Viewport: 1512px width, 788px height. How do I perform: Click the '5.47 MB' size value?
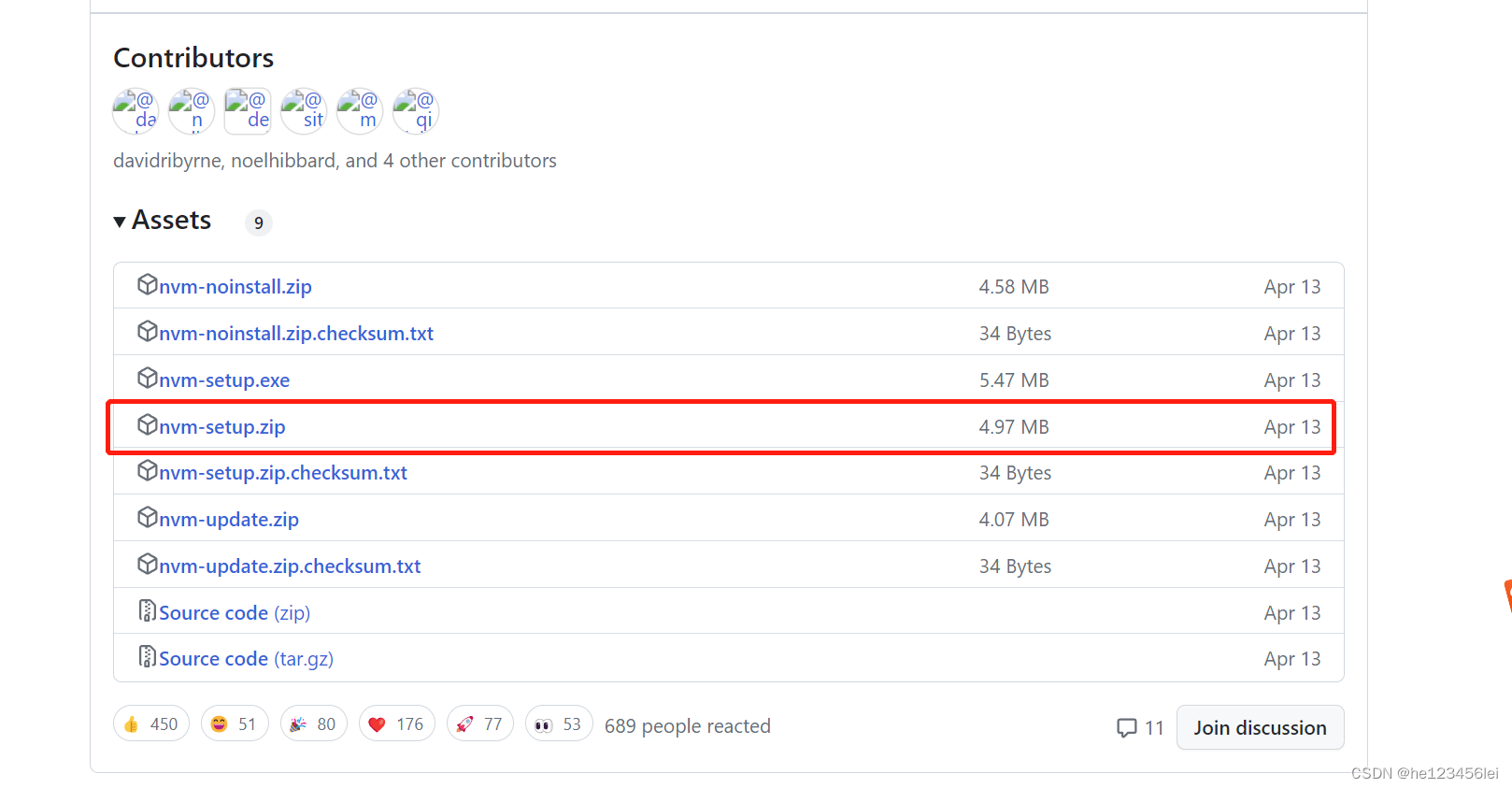pos(1014,380)
